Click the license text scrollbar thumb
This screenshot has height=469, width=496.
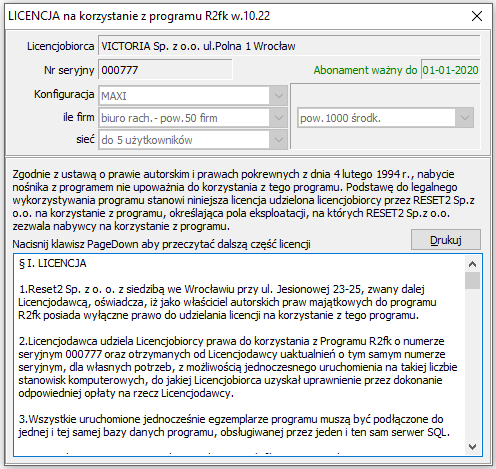click(472, 280)
